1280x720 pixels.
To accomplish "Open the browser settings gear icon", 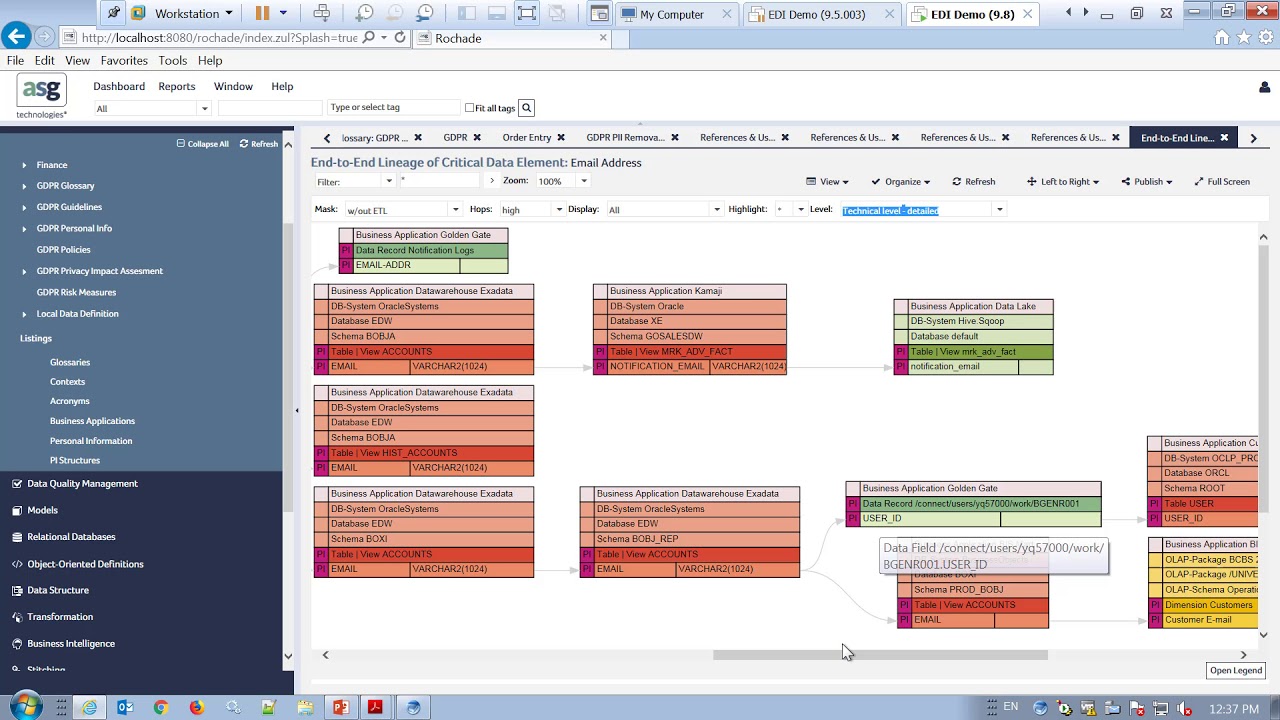I will pos(1265,37).
